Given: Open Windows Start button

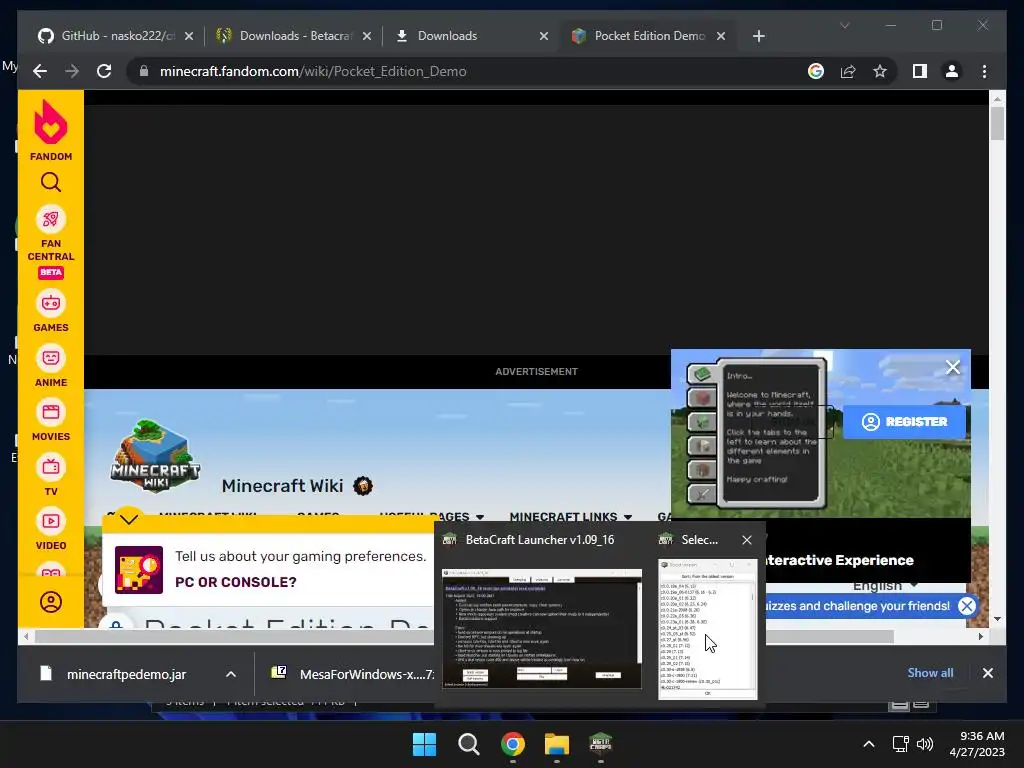Looking at the screenshot, I should [x=424, y=744].
